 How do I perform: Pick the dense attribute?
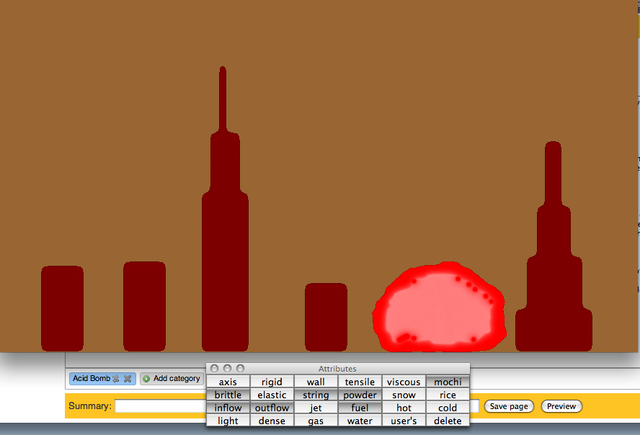[x=272, y=421]
